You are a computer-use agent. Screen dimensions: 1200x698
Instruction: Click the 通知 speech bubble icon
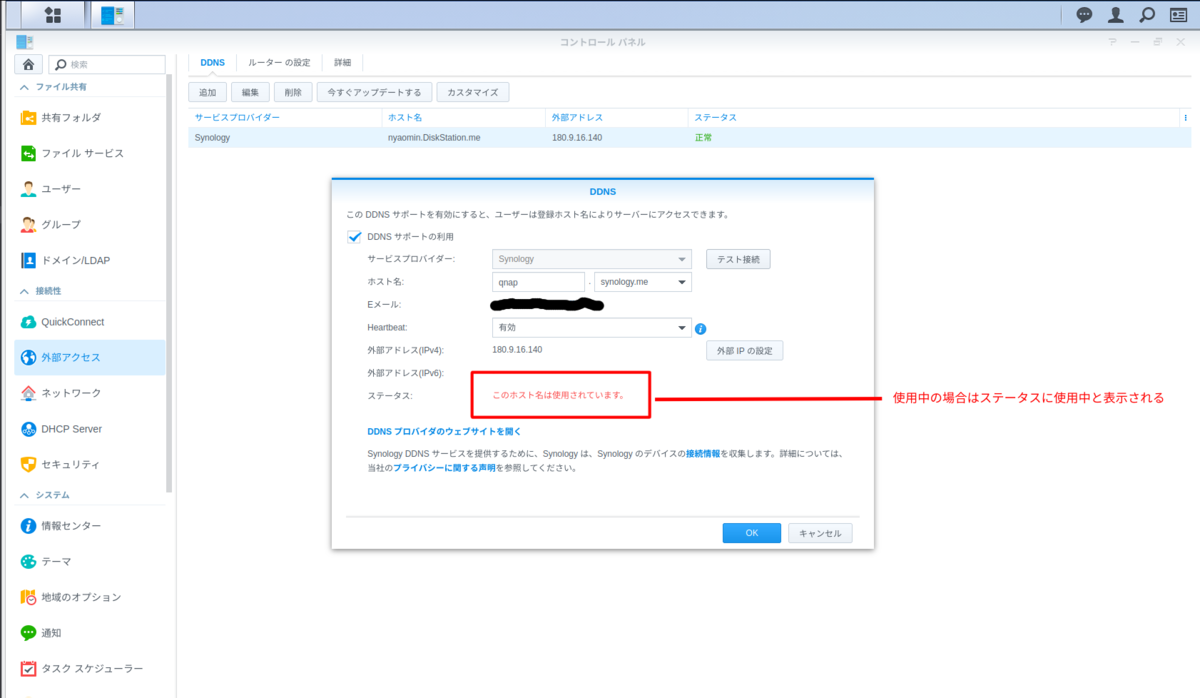29,633
